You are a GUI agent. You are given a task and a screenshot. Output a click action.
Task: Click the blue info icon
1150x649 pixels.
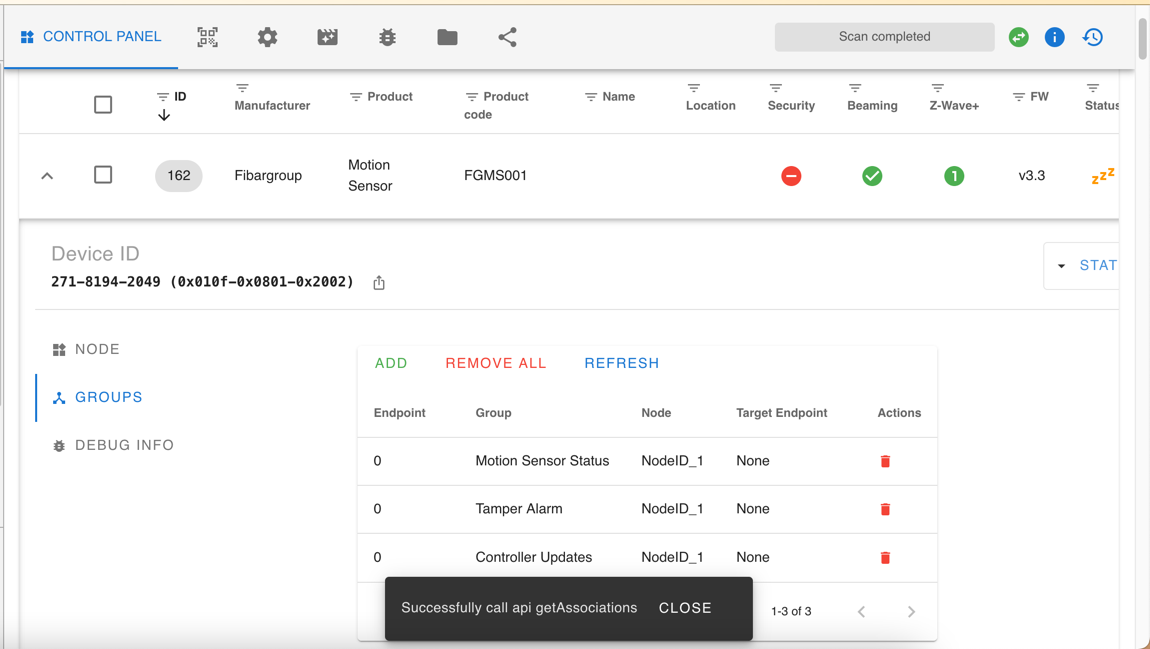[1054, 36]
